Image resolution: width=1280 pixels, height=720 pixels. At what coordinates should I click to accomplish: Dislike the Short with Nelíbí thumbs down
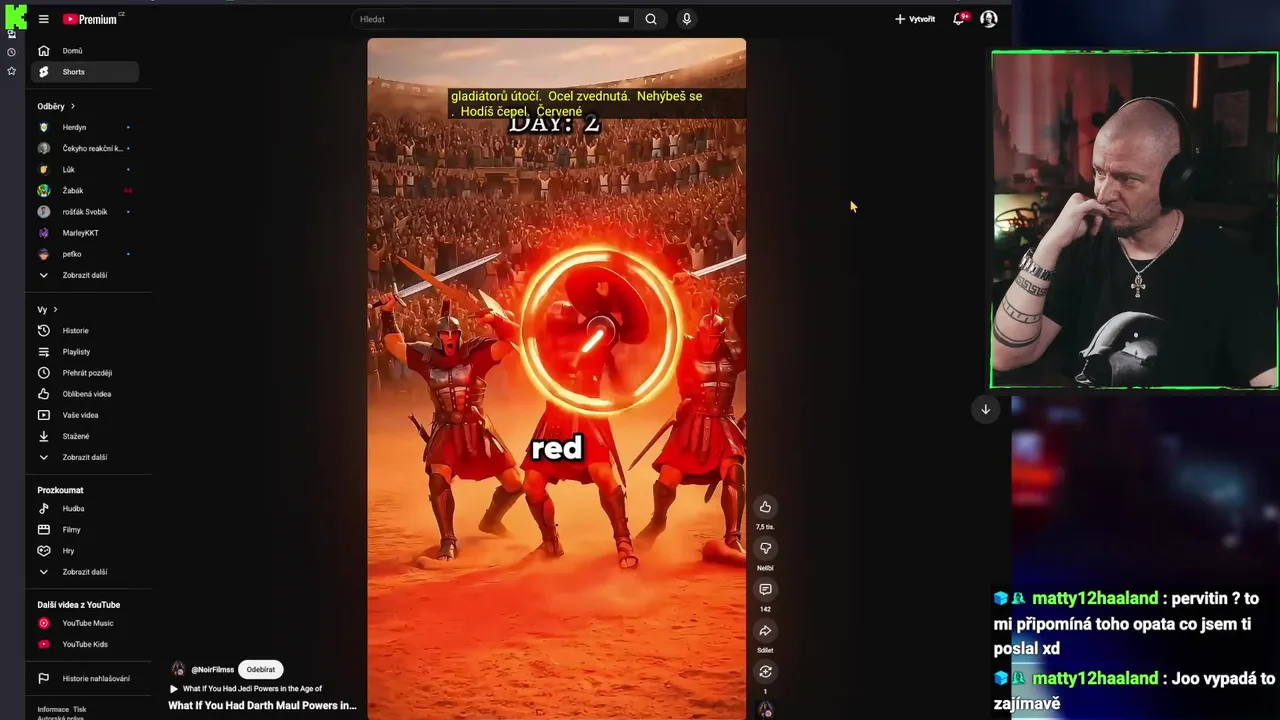[x=765, y=548]
